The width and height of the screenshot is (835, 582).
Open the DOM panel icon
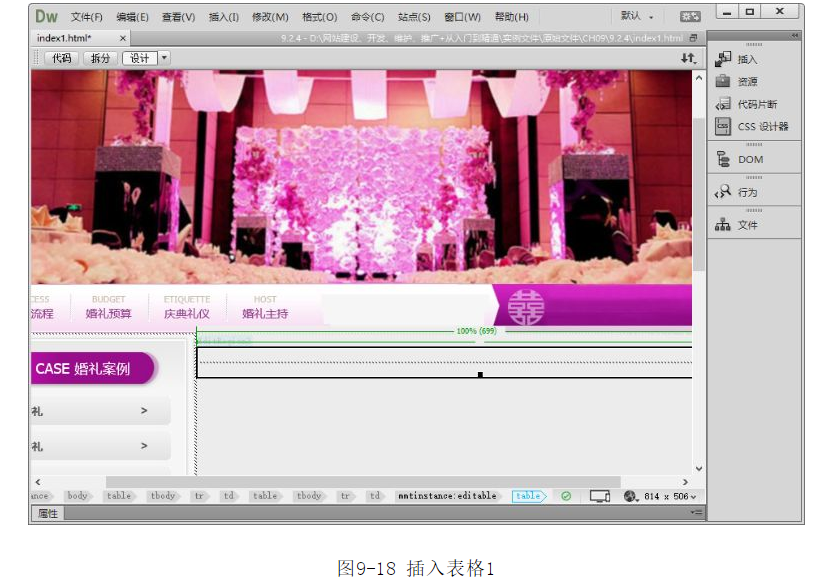click(x=723, y=159)
